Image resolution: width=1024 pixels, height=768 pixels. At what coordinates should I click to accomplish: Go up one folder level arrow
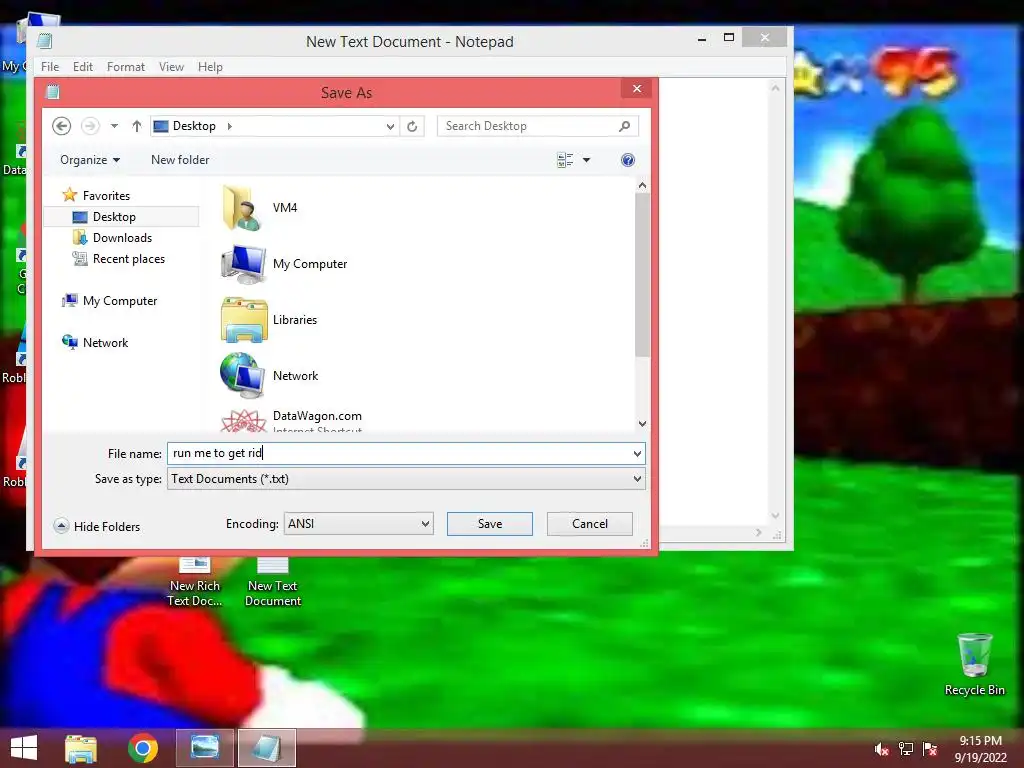click(x=136, y=126)
